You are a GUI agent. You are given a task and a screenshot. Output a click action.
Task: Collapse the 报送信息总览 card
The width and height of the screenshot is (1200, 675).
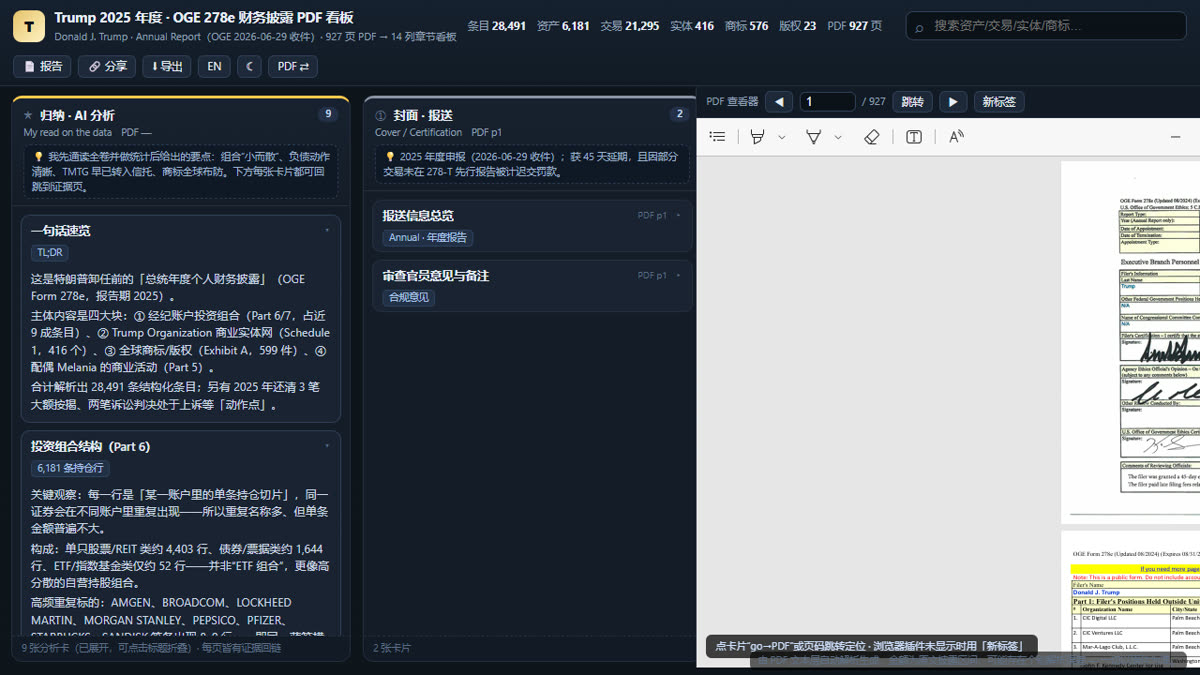(678, 215)
